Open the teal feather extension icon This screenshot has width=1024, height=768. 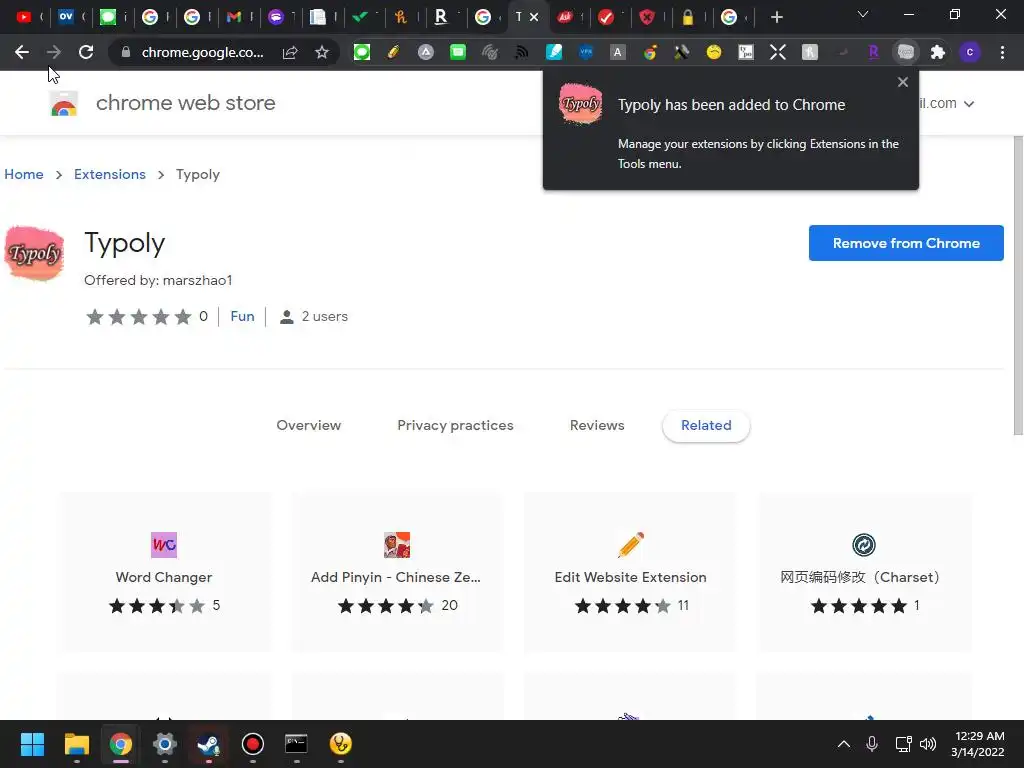coord(554,52)
